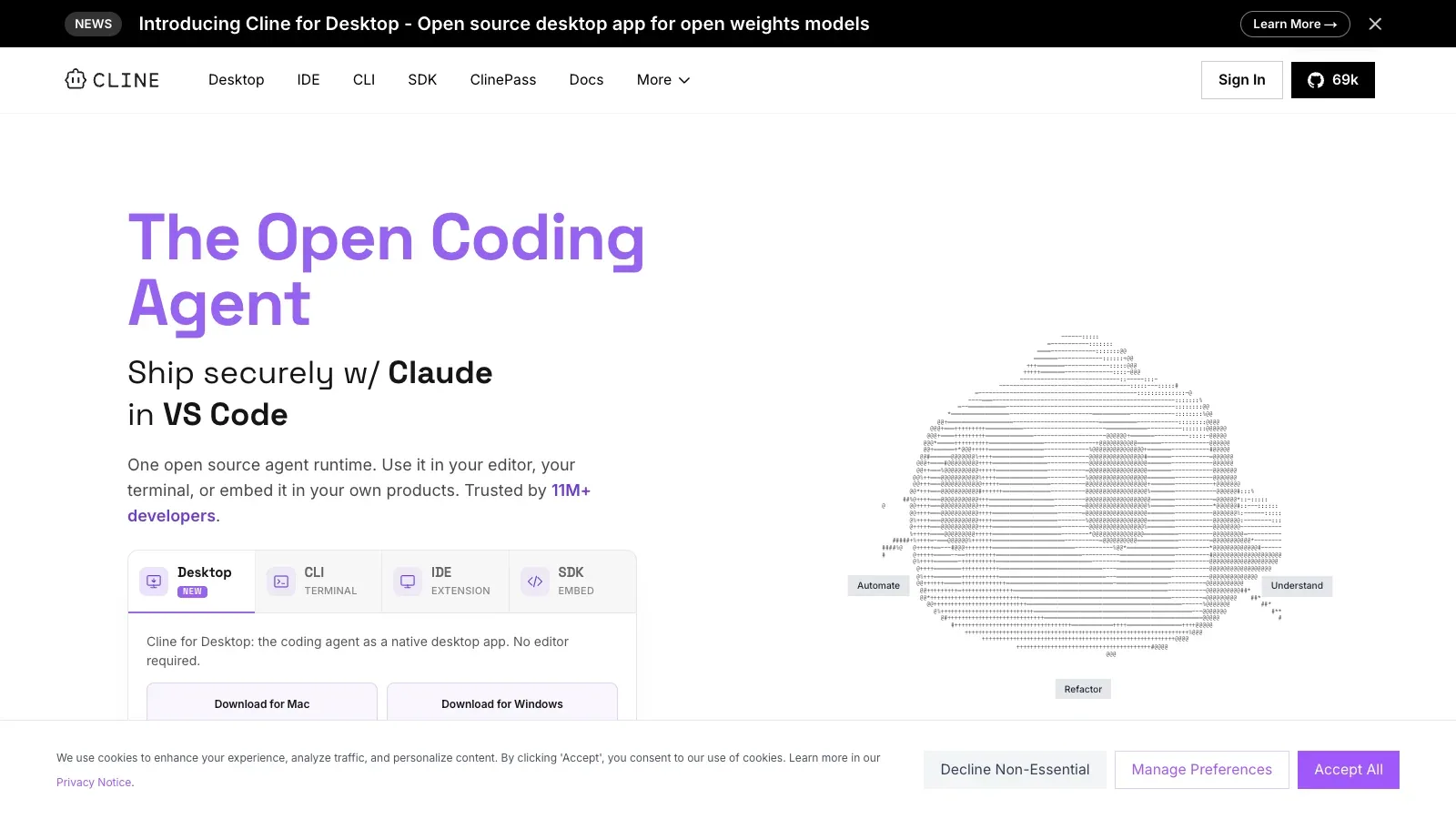Viewport: 1456px width, 819px height.
Task: Click Download for Windows button
Action: pos(502,702)
